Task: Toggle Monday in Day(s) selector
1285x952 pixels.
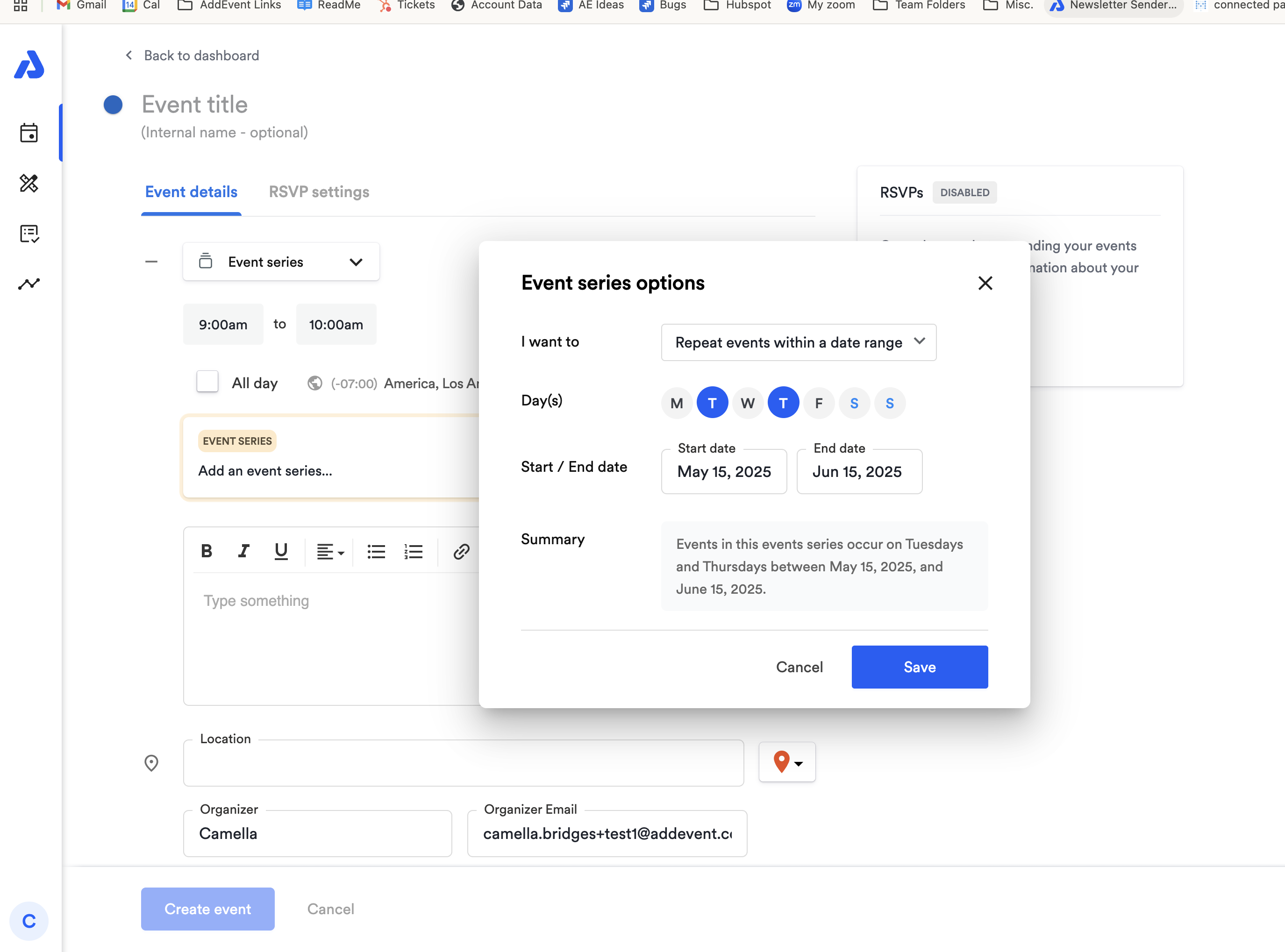Action: click(x=677, y=403)
